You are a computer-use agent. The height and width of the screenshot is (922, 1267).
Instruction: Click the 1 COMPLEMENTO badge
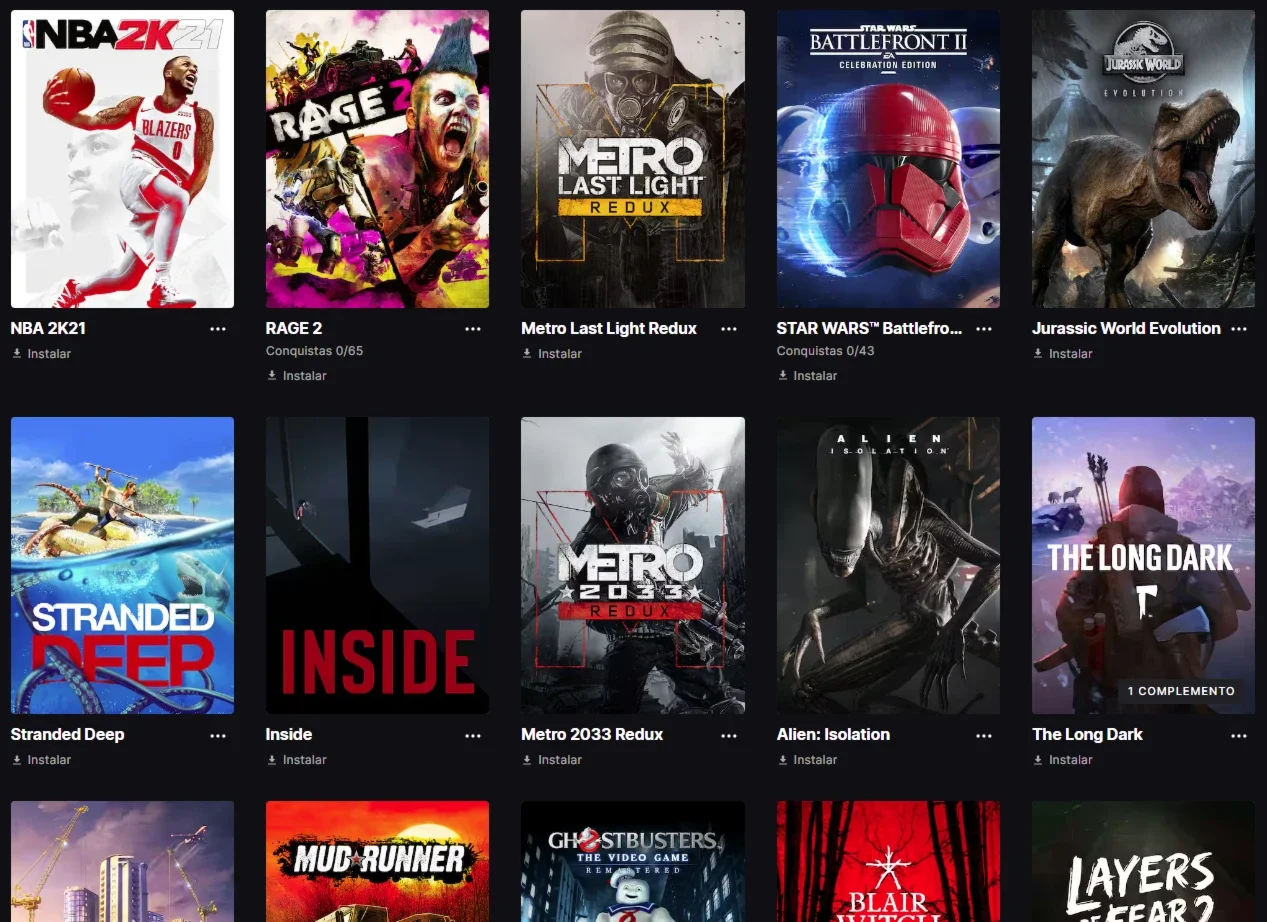click(1181, 691)
